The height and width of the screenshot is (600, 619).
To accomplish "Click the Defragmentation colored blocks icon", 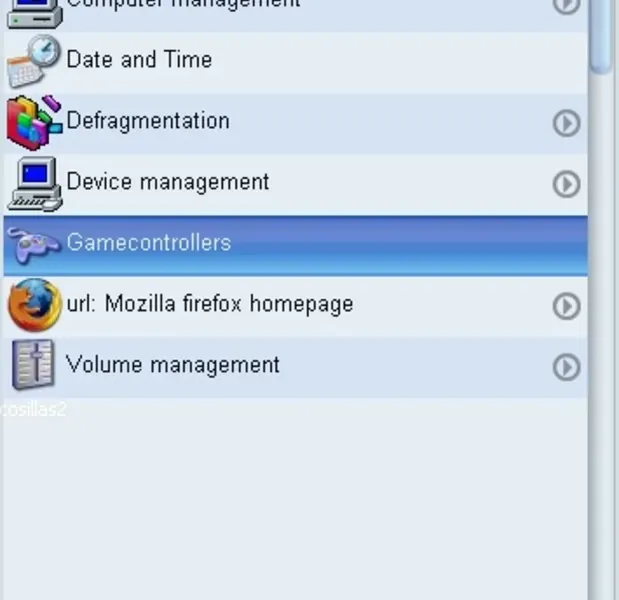I will [x=34, y=122].
